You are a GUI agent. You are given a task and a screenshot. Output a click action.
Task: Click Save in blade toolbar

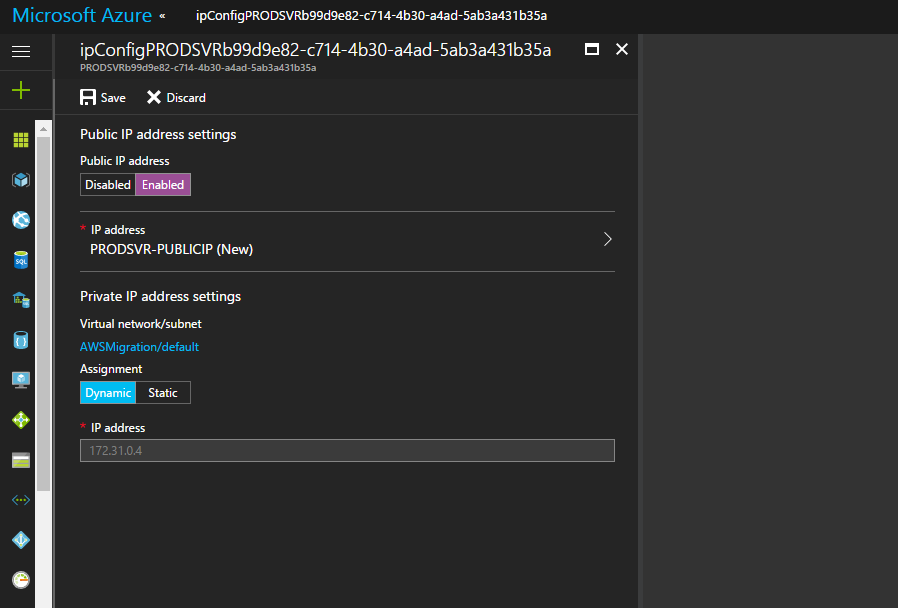(103, 98)
